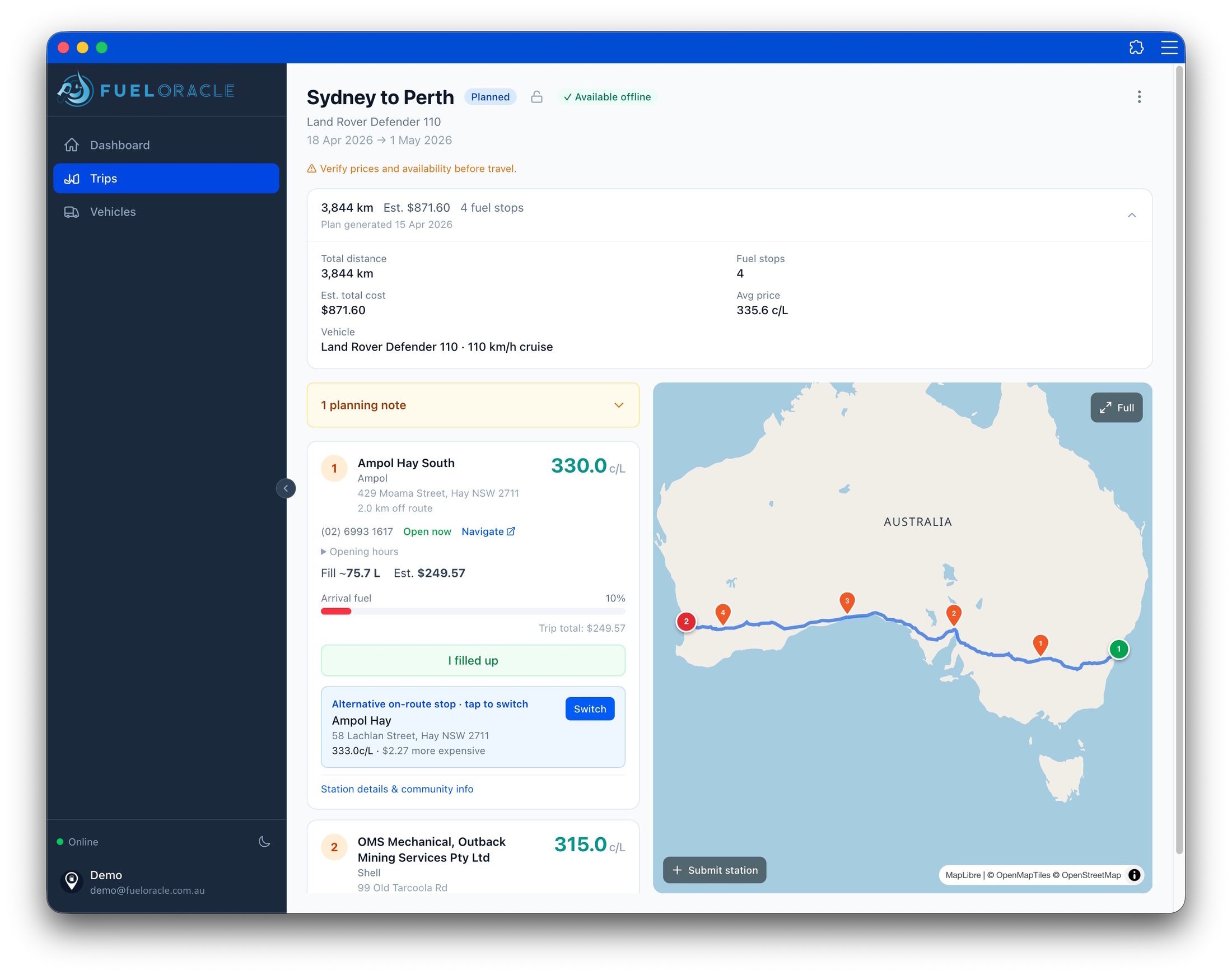
Task: Go to the Dashboard menu item
Action: point(119,145)
